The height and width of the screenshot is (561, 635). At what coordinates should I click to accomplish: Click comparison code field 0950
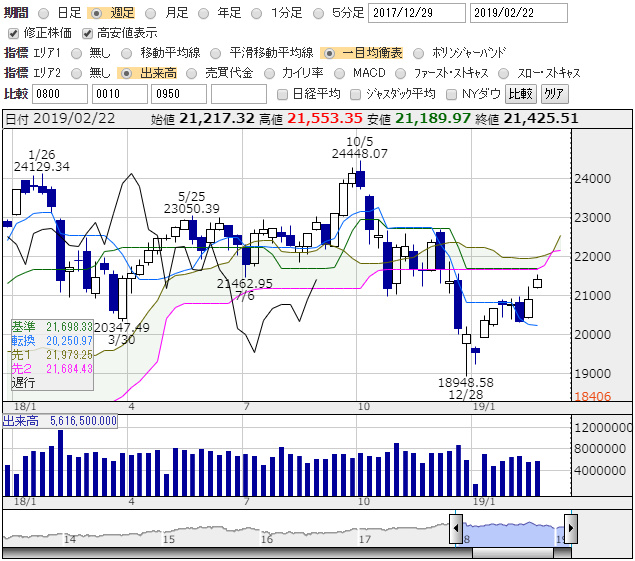[179, 94]
